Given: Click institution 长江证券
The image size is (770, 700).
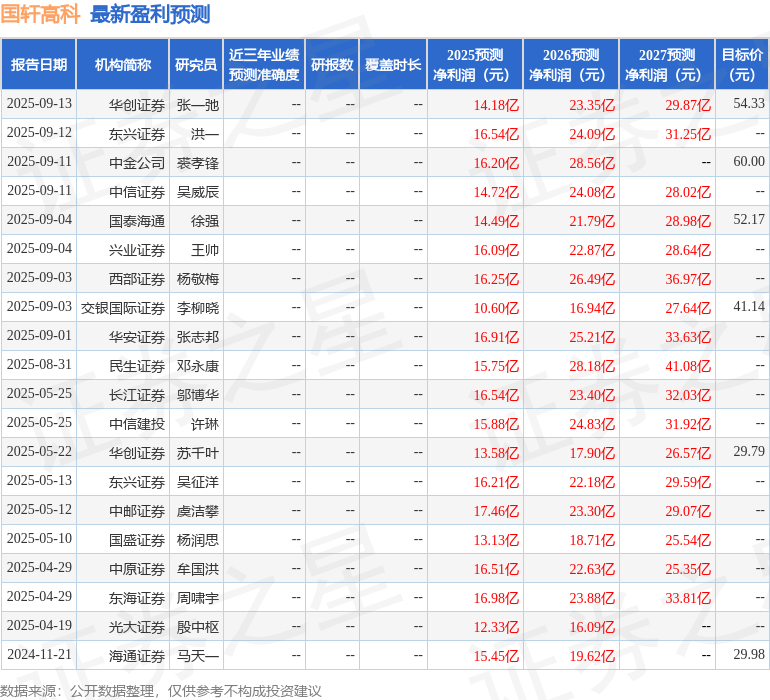Looking at the screenshot, I should [x=137, y=395].
